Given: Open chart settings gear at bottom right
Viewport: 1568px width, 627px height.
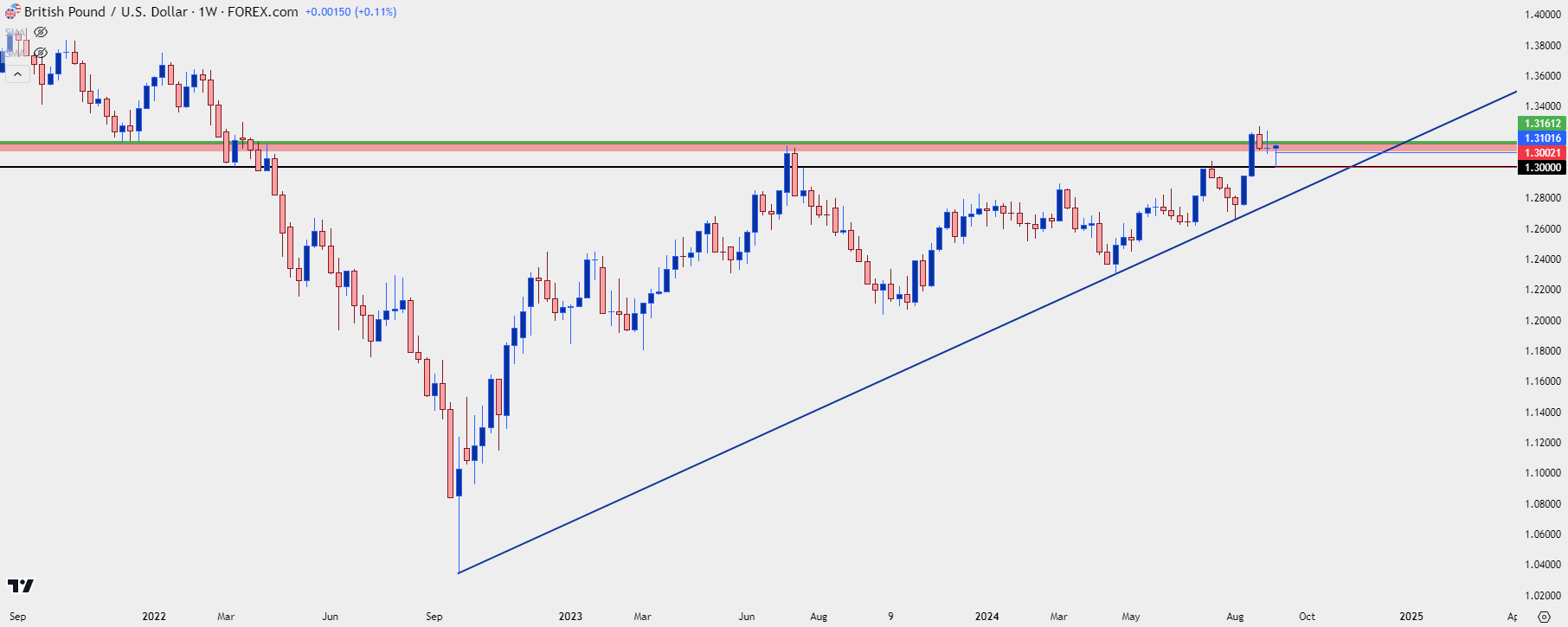Looking at the screenshot, I should click(x=1544, y=617).
